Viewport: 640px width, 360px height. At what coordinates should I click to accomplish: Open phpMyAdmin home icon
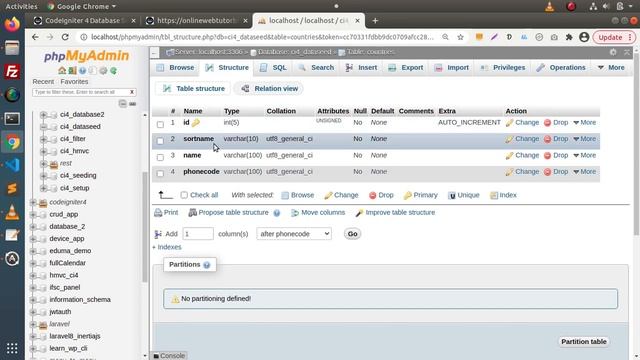click(62, 71)
